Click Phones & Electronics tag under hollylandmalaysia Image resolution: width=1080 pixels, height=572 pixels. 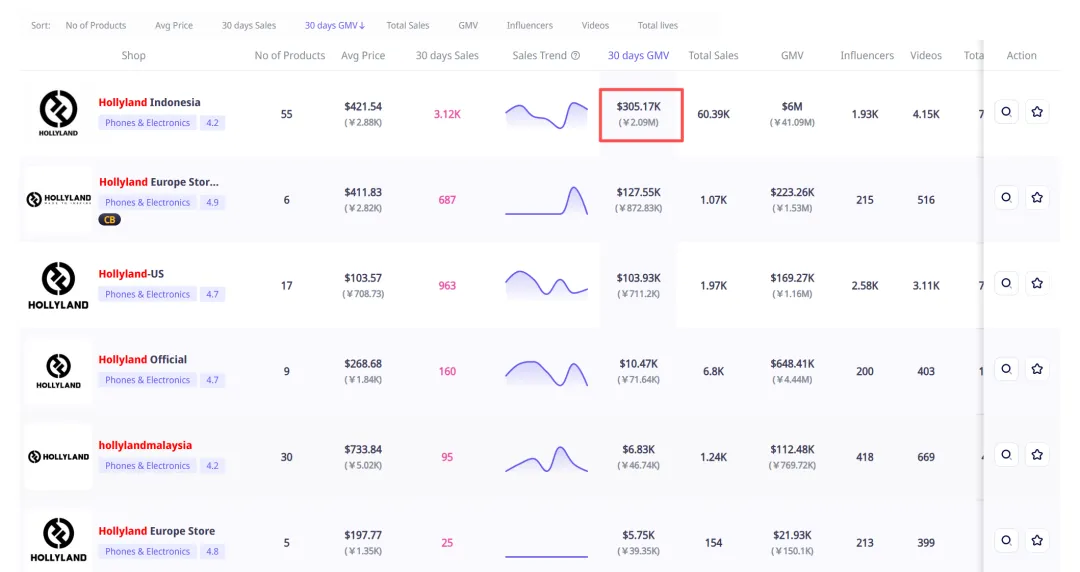click(147, 466)
